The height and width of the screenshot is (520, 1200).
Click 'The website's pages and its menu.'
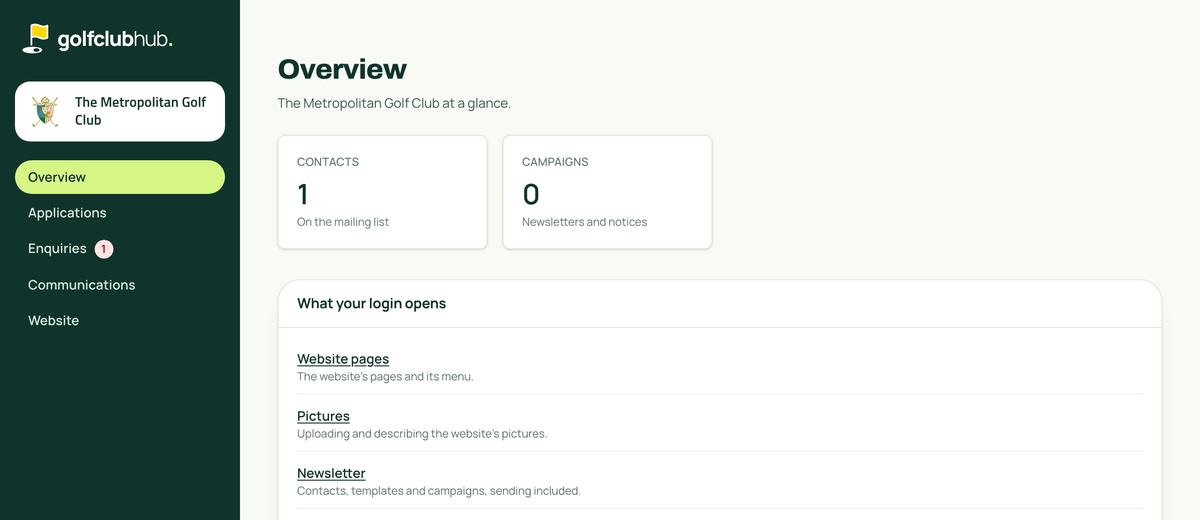pyautogui.click(x=385, y=377)
